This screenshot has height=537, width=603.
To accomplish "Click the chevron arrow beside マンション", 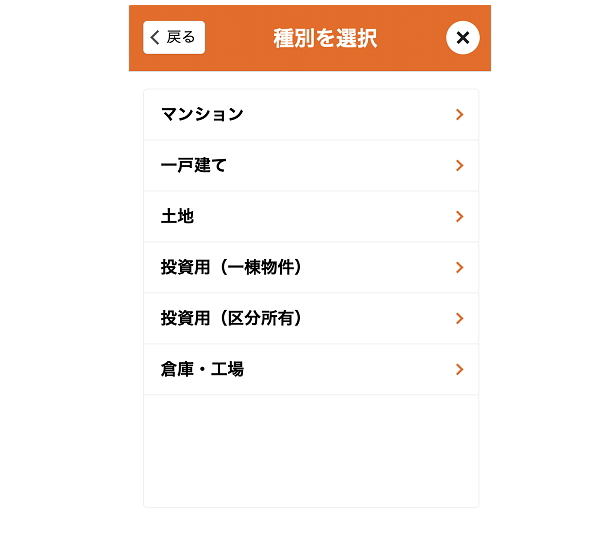I will 460,115.
